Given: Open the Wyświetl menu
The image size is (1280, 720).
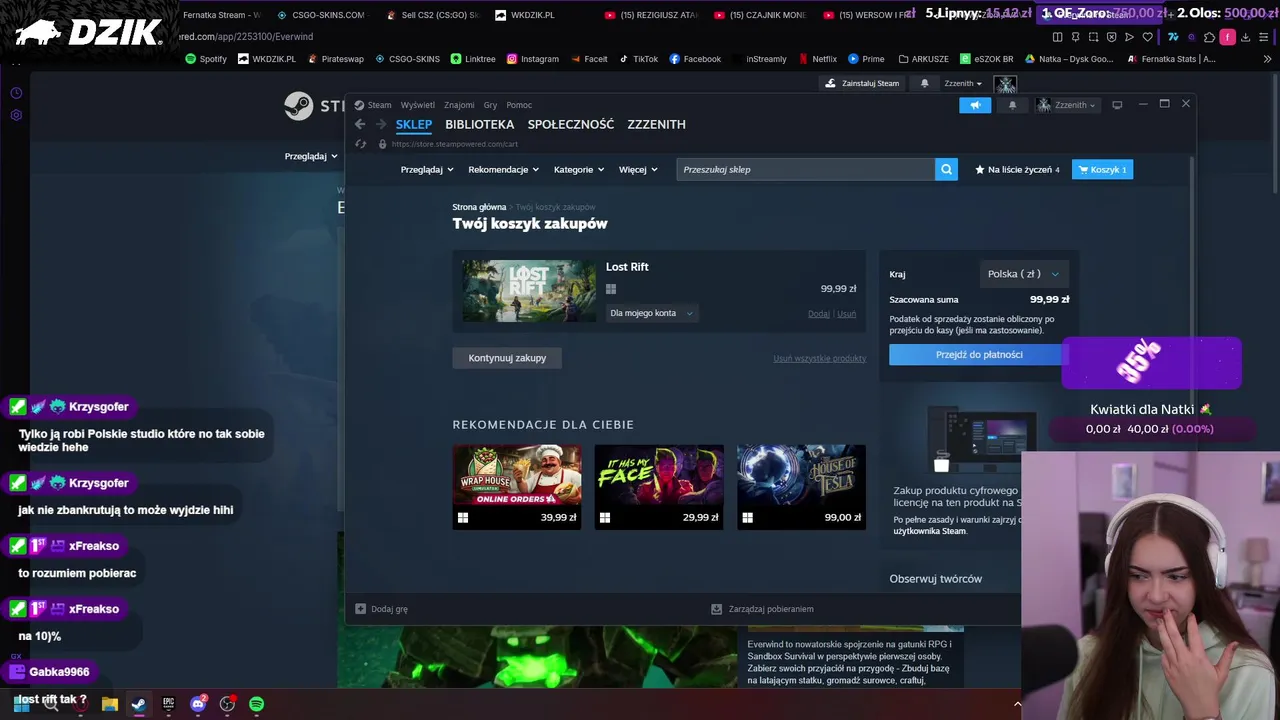Looking at the screenshot, I should (417, 105).
